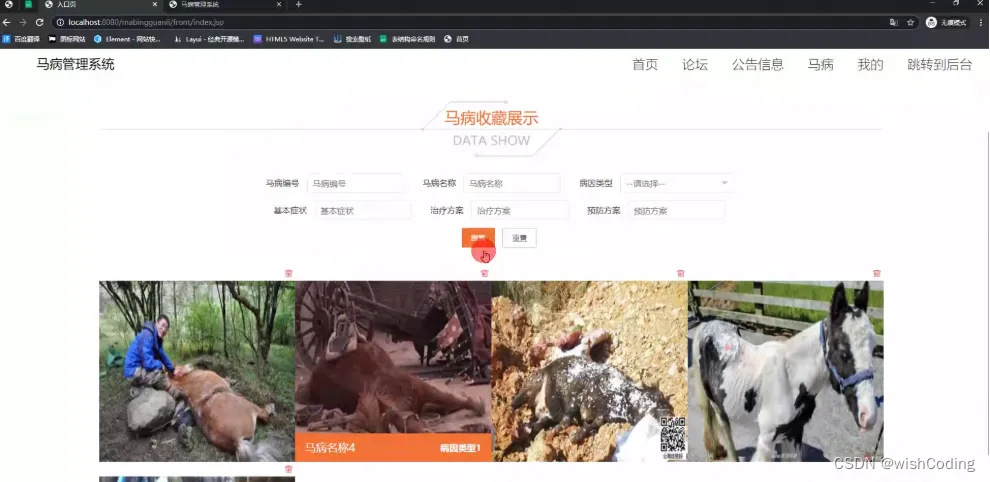Open the Element bookmark
The height and width of the screenshot is (482, 990).
point(128,39)
